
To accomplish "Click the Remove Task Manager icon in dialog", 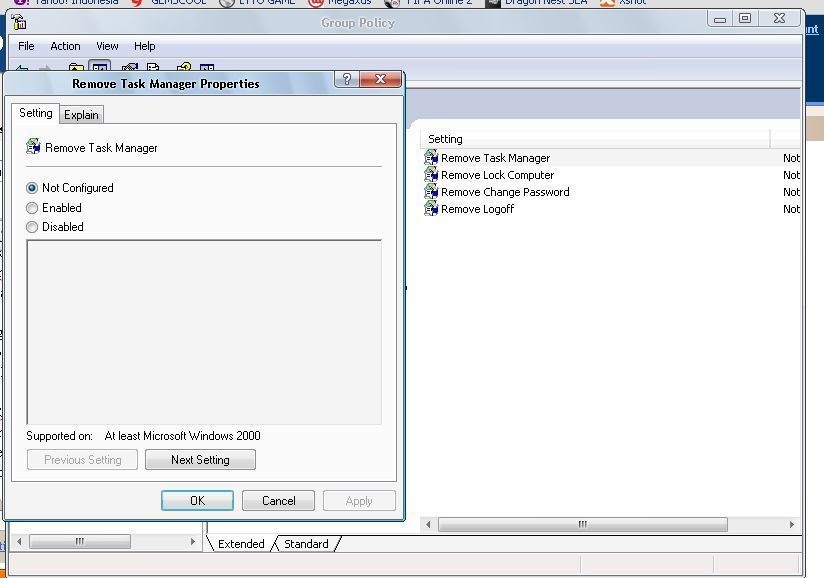I will tap(33, 147).
